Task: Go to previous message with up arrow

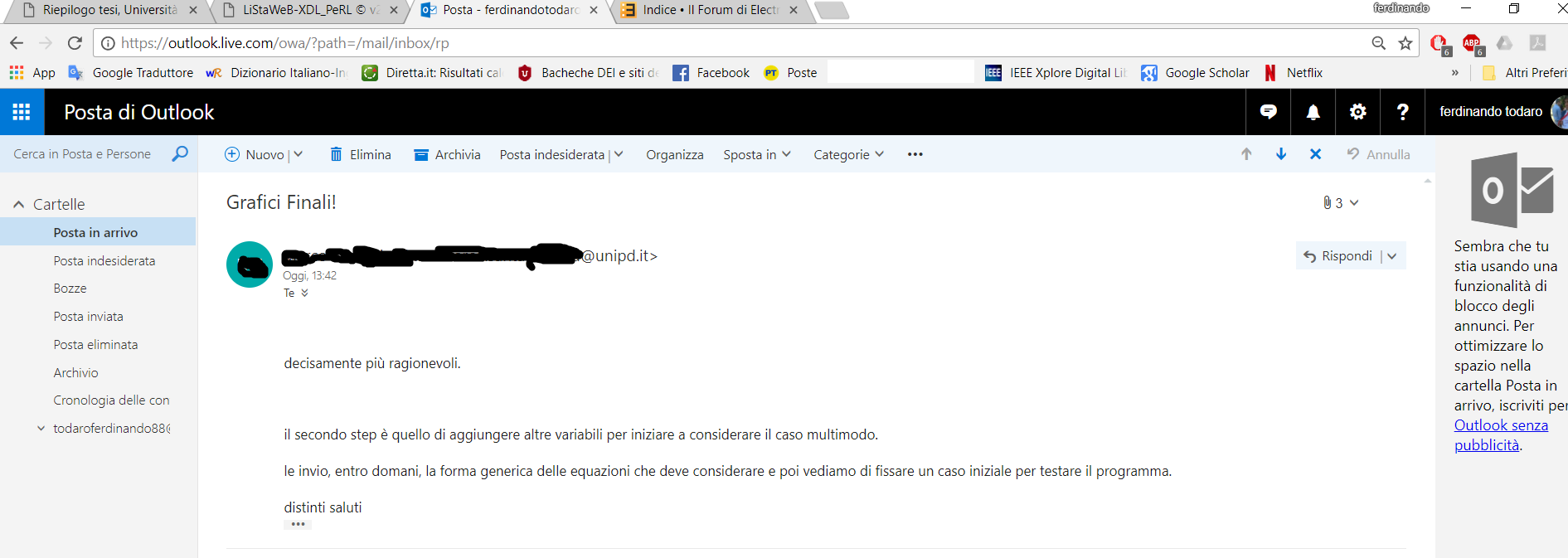Action: (1246, 154)
